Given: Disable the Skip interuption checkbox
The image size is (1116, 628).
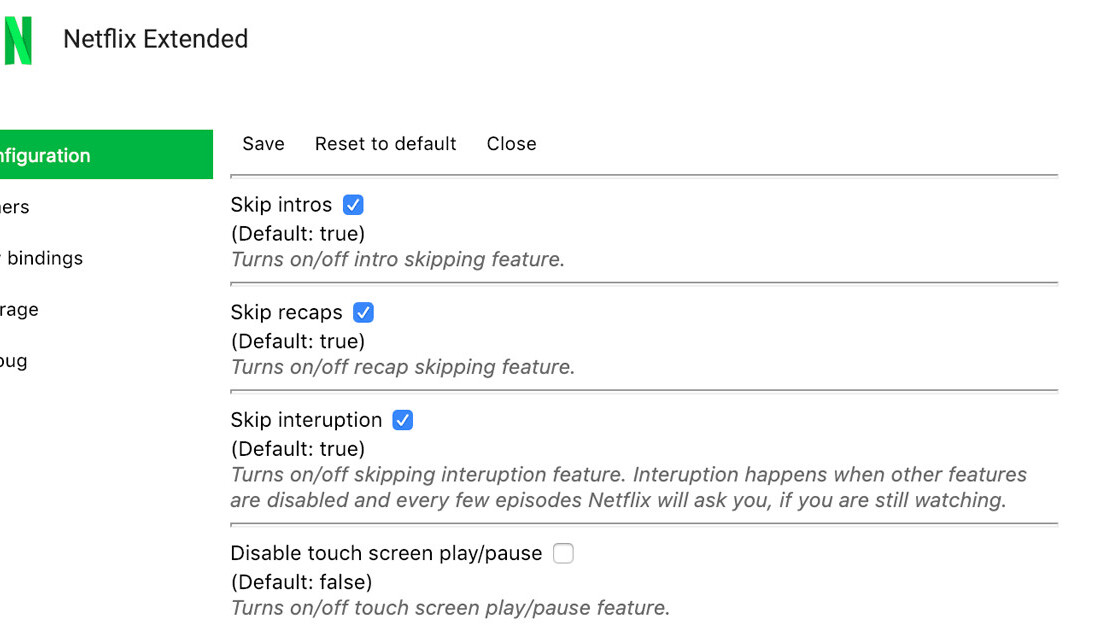Looking at the screenshot, I should [402, 420].
